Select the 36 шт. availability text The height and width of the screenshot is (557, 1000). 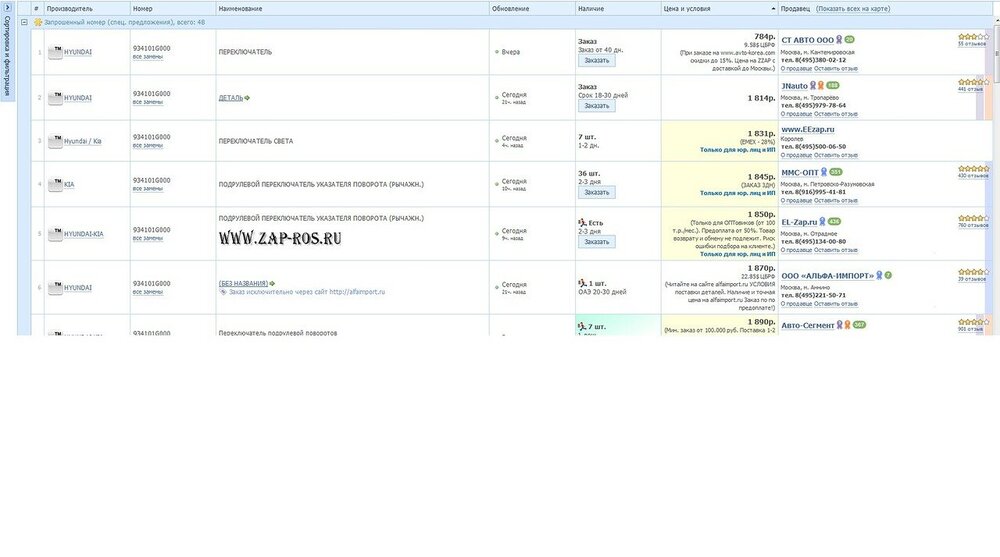point(589,174)
